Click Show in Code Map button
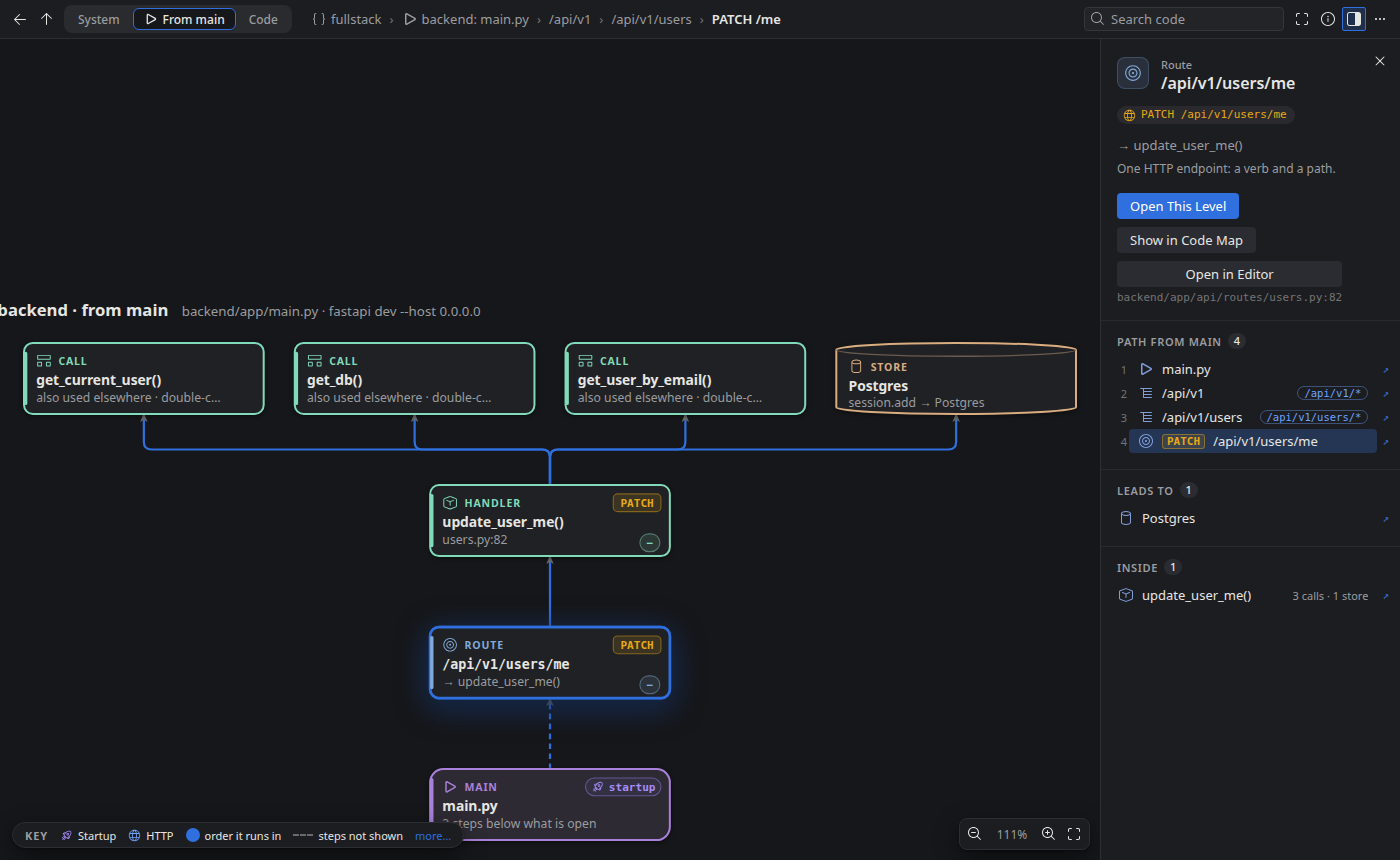This screenshot has width=1400, height=860. tap(1186, 240)
